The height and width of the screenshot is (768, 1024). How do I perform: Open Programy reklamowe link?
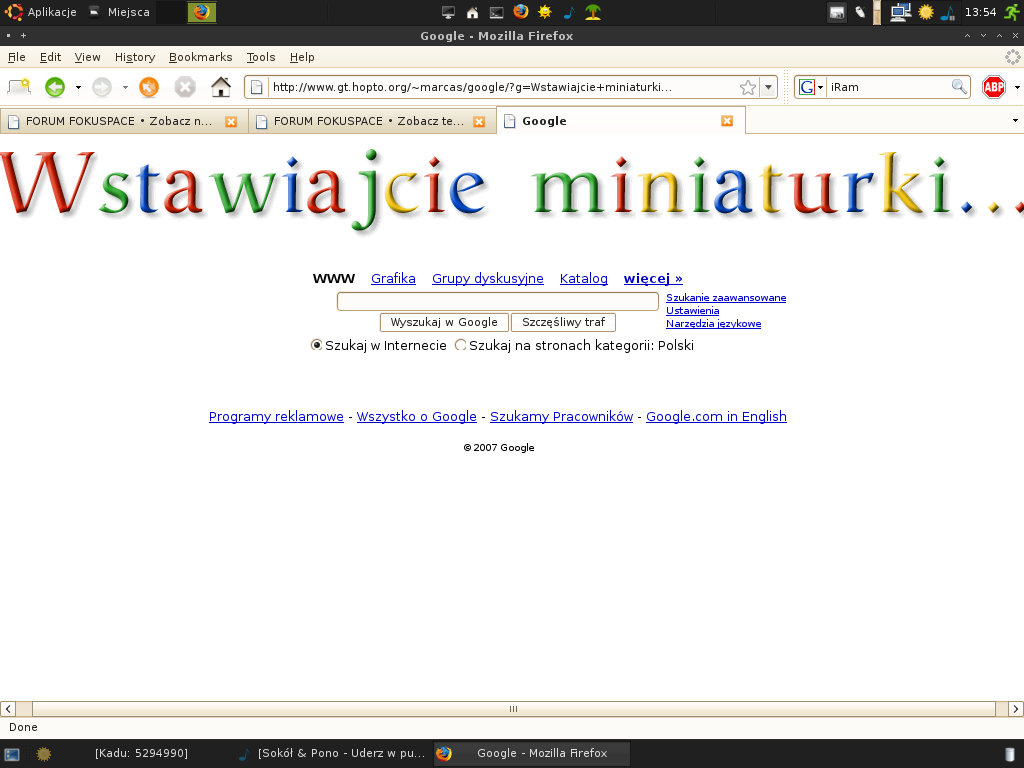pos(276,417)
